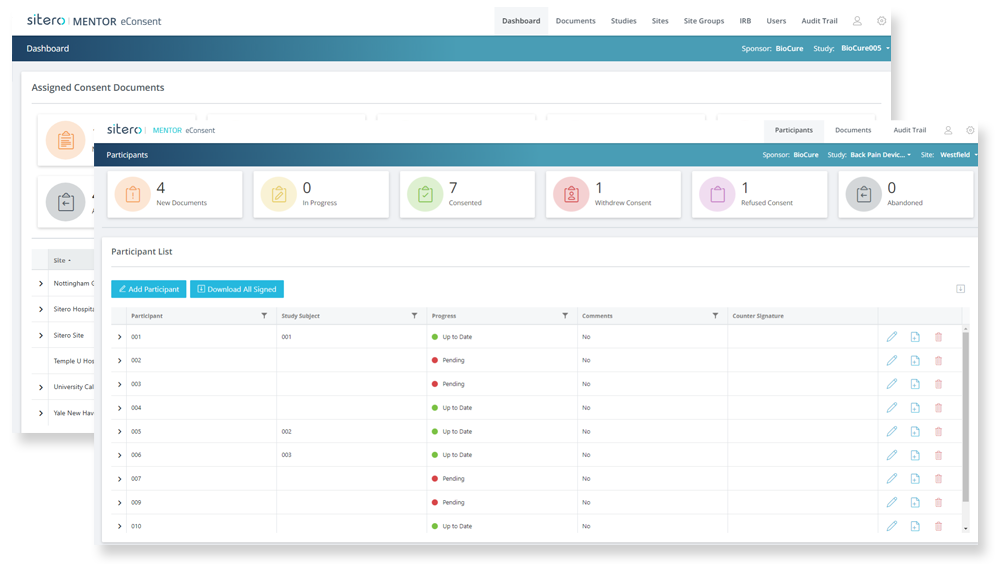Delete participant 009 with trash icon
This screenshot has width=1007, height=564.
938,502
